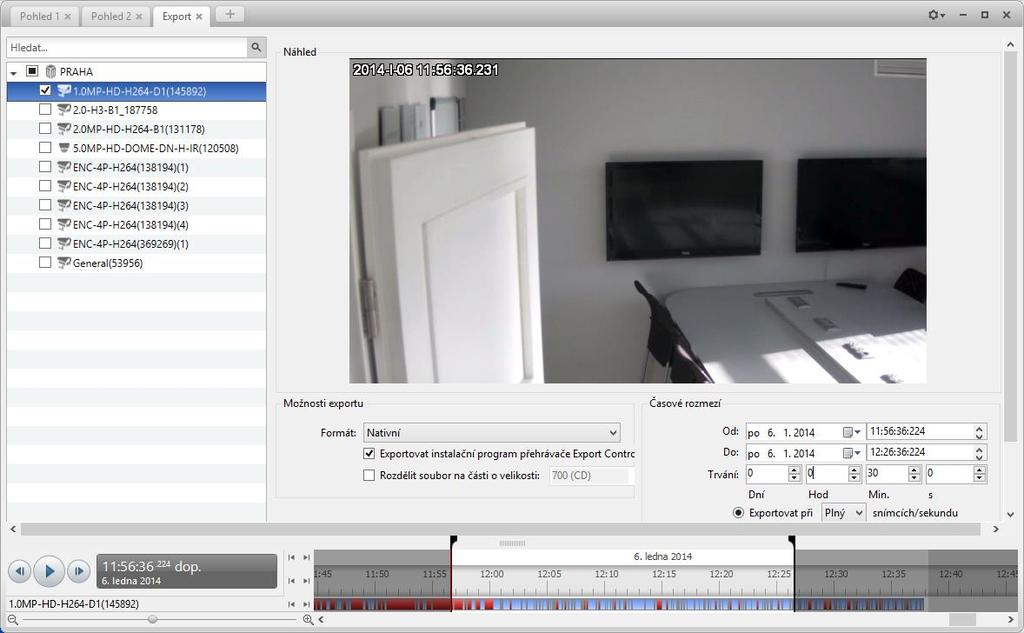This screenshot has height=633, width=1024.
Task: Click the search magnifier icon
Action: pyautogui.click(x=256, y=47)
